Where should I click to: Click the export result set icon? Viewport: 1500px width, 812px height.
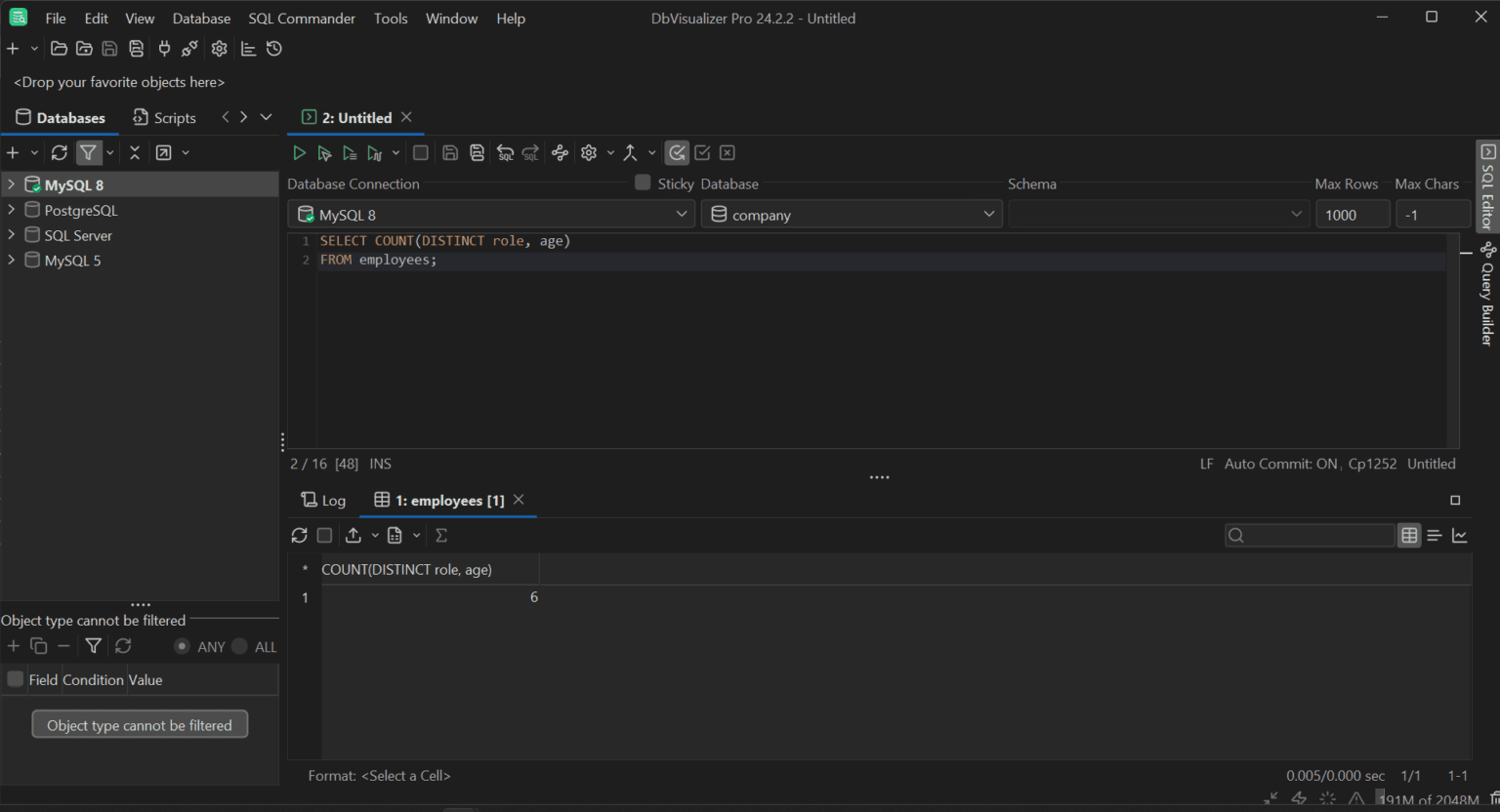354,536
